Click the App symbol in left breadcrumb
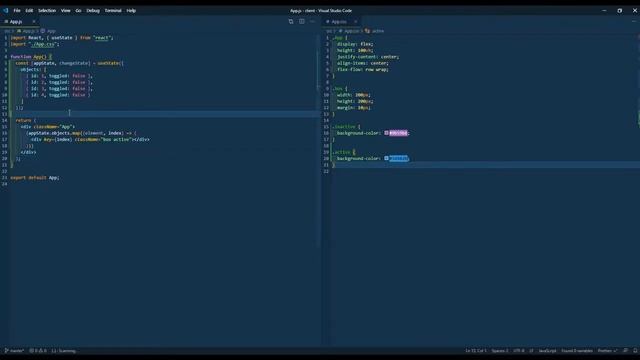 point(48,31)
